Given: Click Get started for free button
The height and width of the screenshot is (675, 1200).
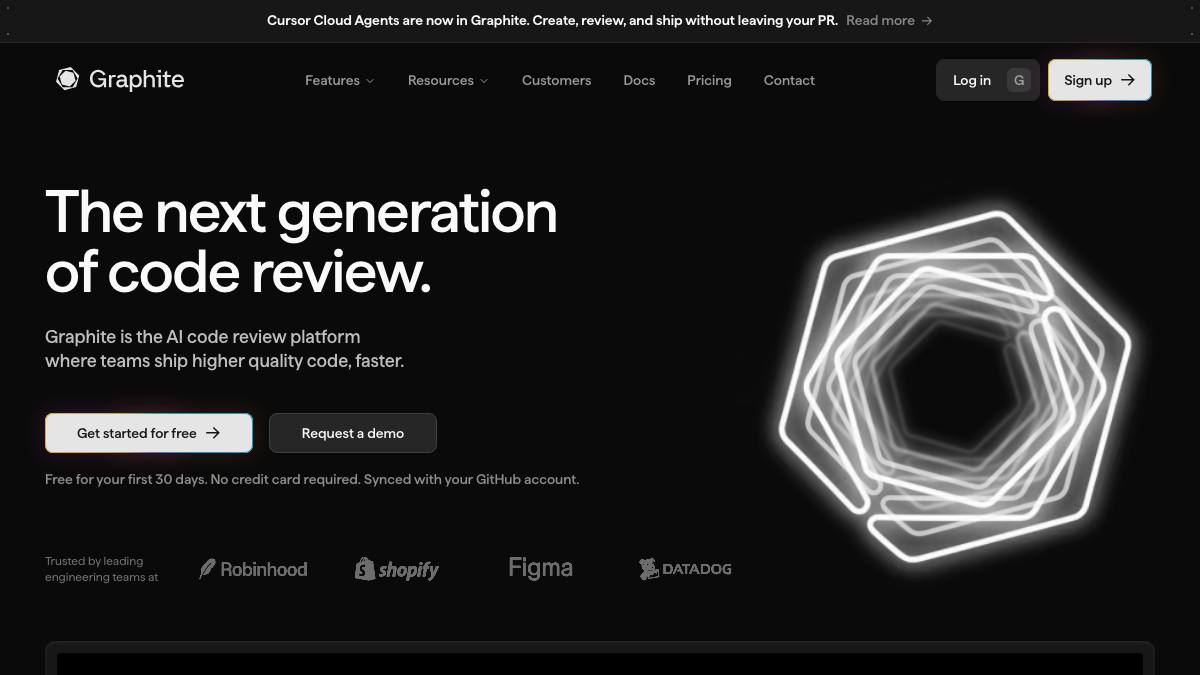Looking at the screenshot, I should [149, 433].
